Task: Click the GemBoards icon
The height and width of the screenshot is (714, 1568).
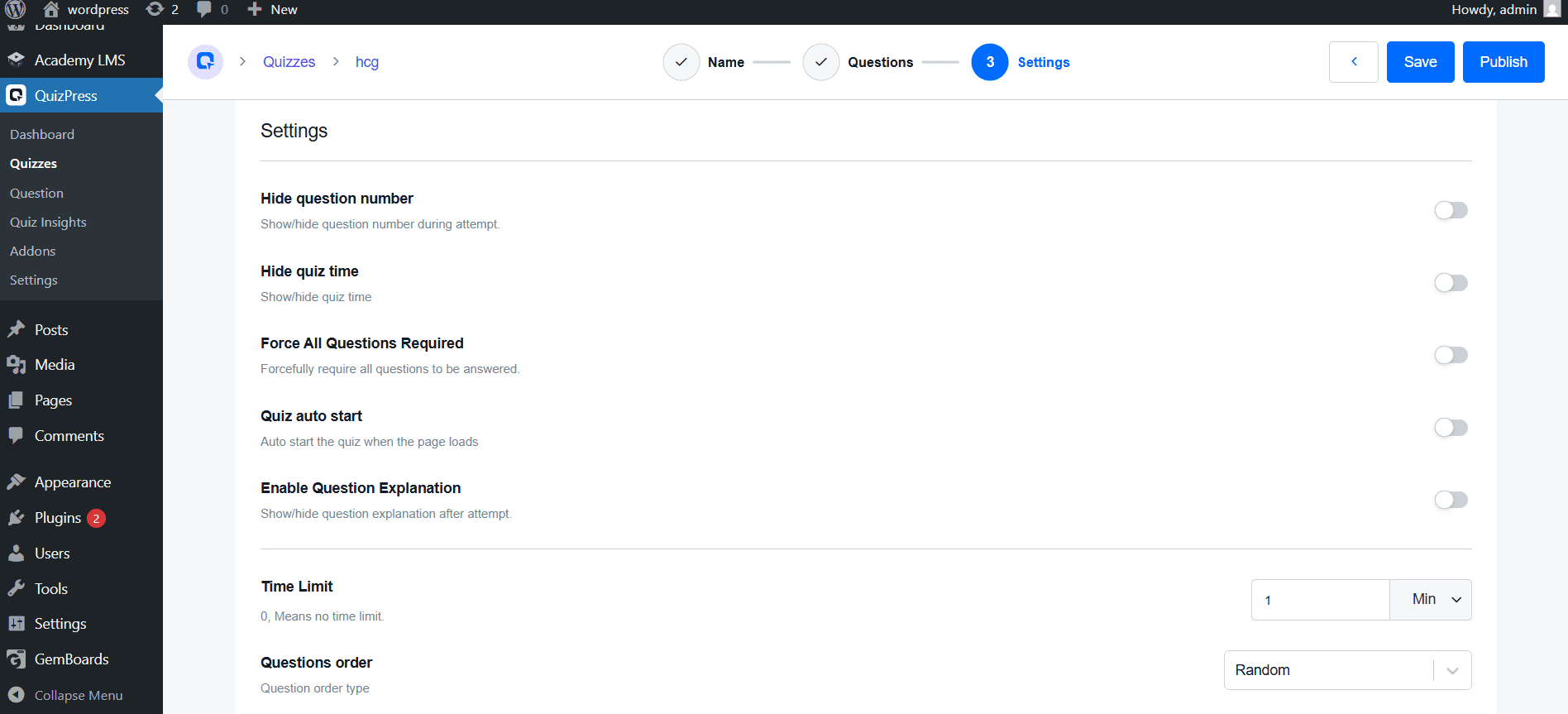Action: click(17, 659)
